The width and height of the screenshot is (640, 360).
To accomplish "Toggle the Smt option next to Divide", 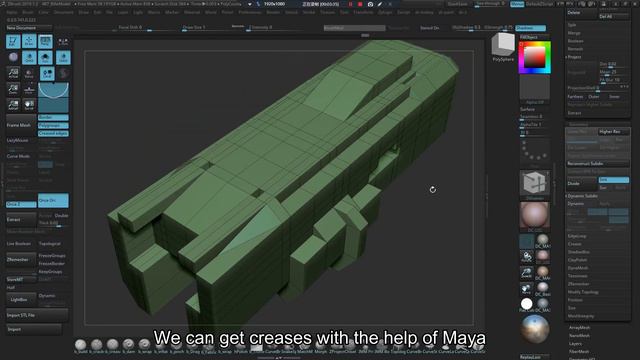I will pyautogui.click(x=614, y=180).
